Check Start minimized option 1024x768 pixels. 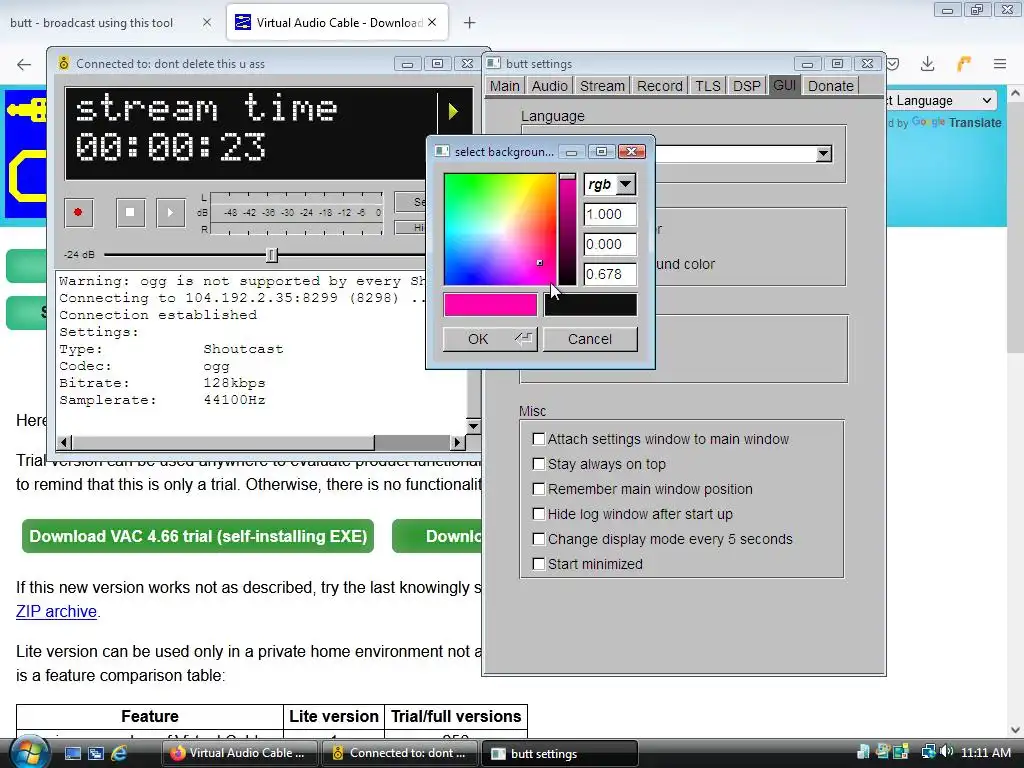pos(539,564)
